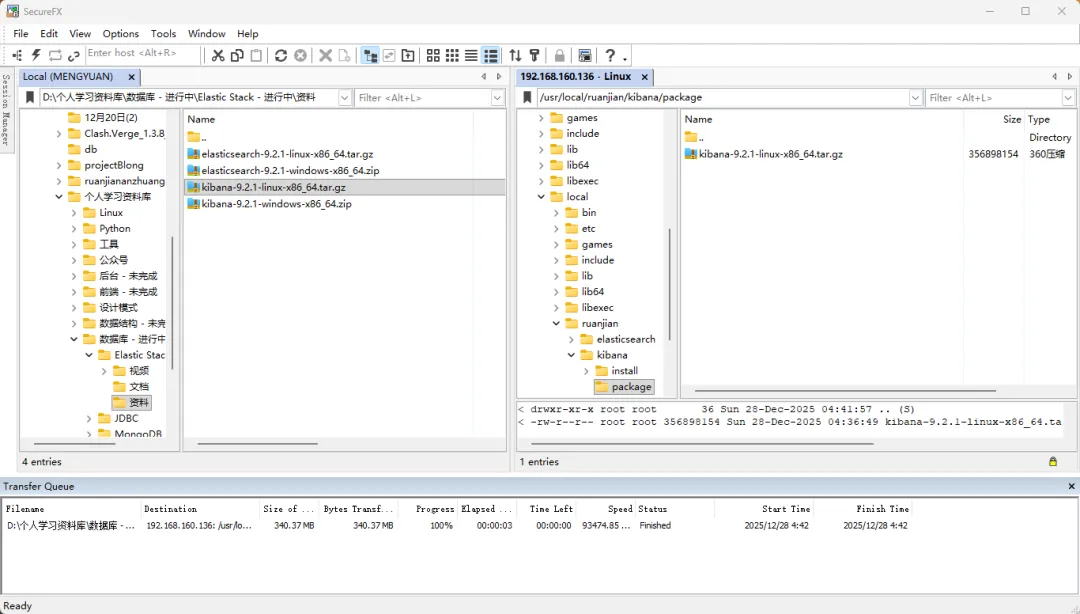Expand the JDBC folder in local tree
This screenshot has height=614, width=1080.
tap(89, 418)
